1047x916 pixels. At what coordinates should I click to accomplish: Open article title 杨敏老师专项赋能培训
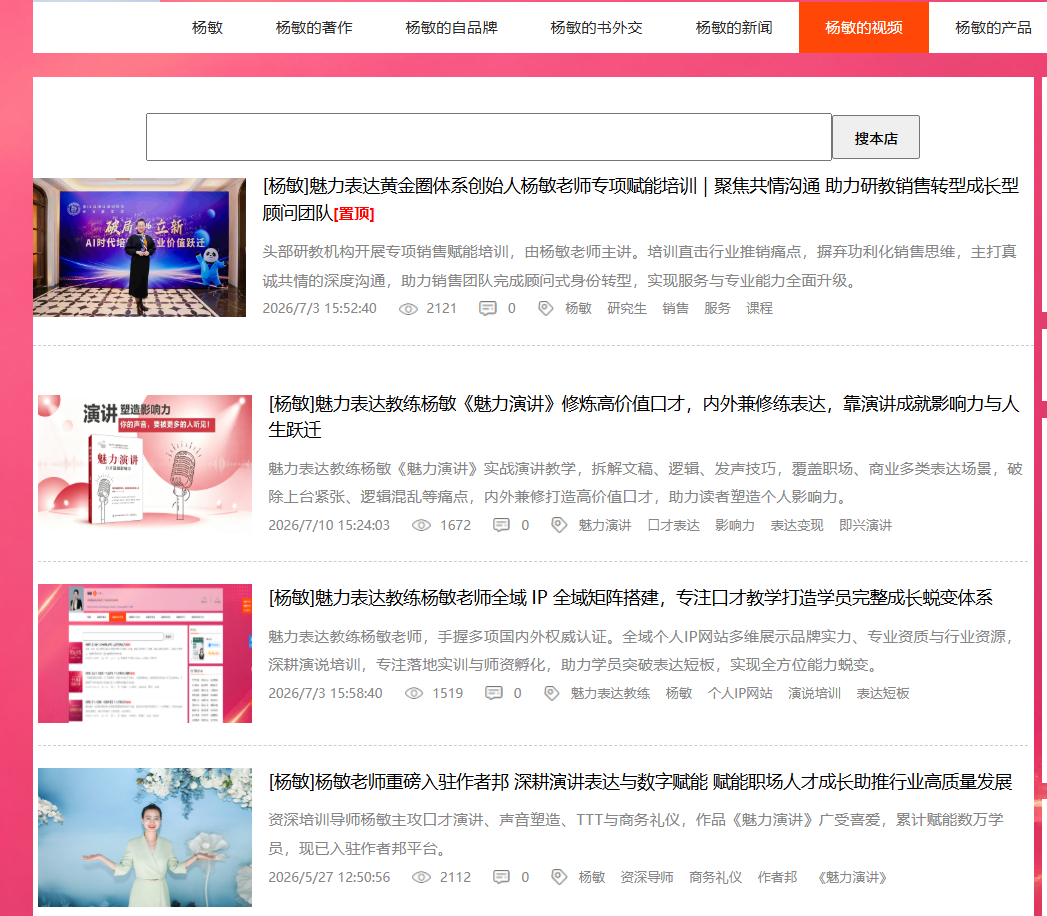click(640, 199)
